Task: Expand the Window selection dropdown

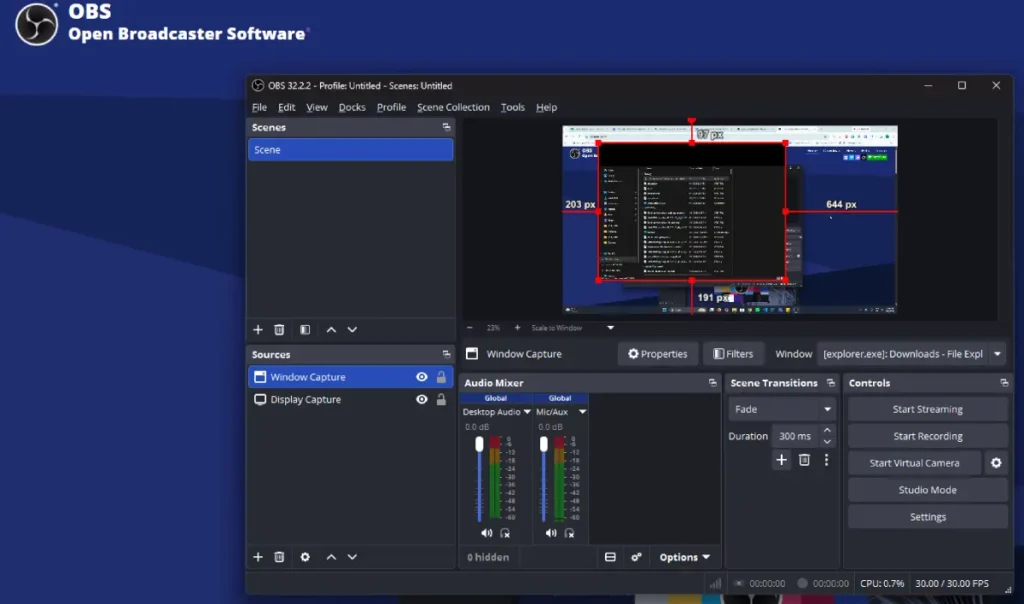Action: 997,354
